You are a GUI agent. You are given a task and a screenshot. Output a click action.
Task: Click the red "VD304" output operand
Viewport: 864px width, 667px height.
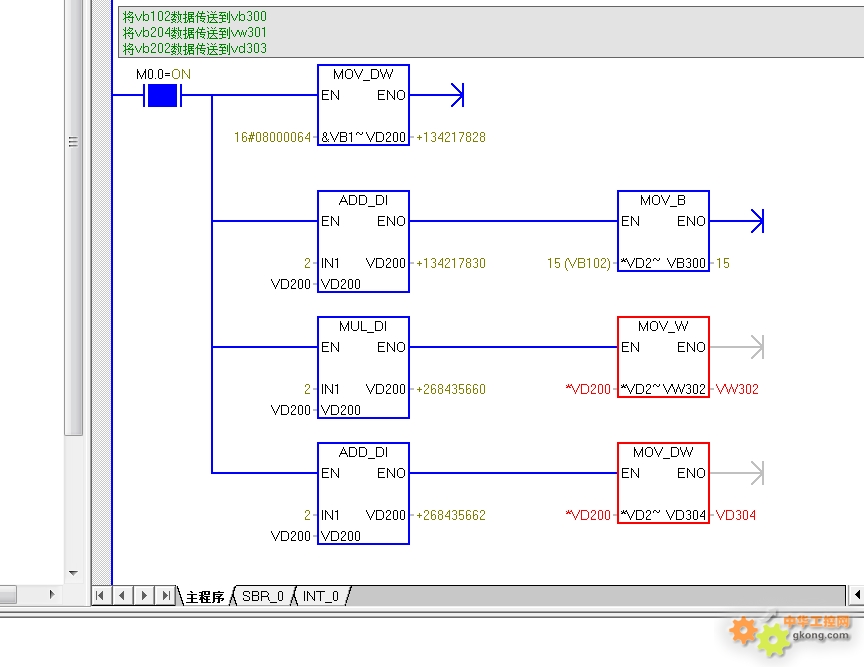click(x=736, y=515)
